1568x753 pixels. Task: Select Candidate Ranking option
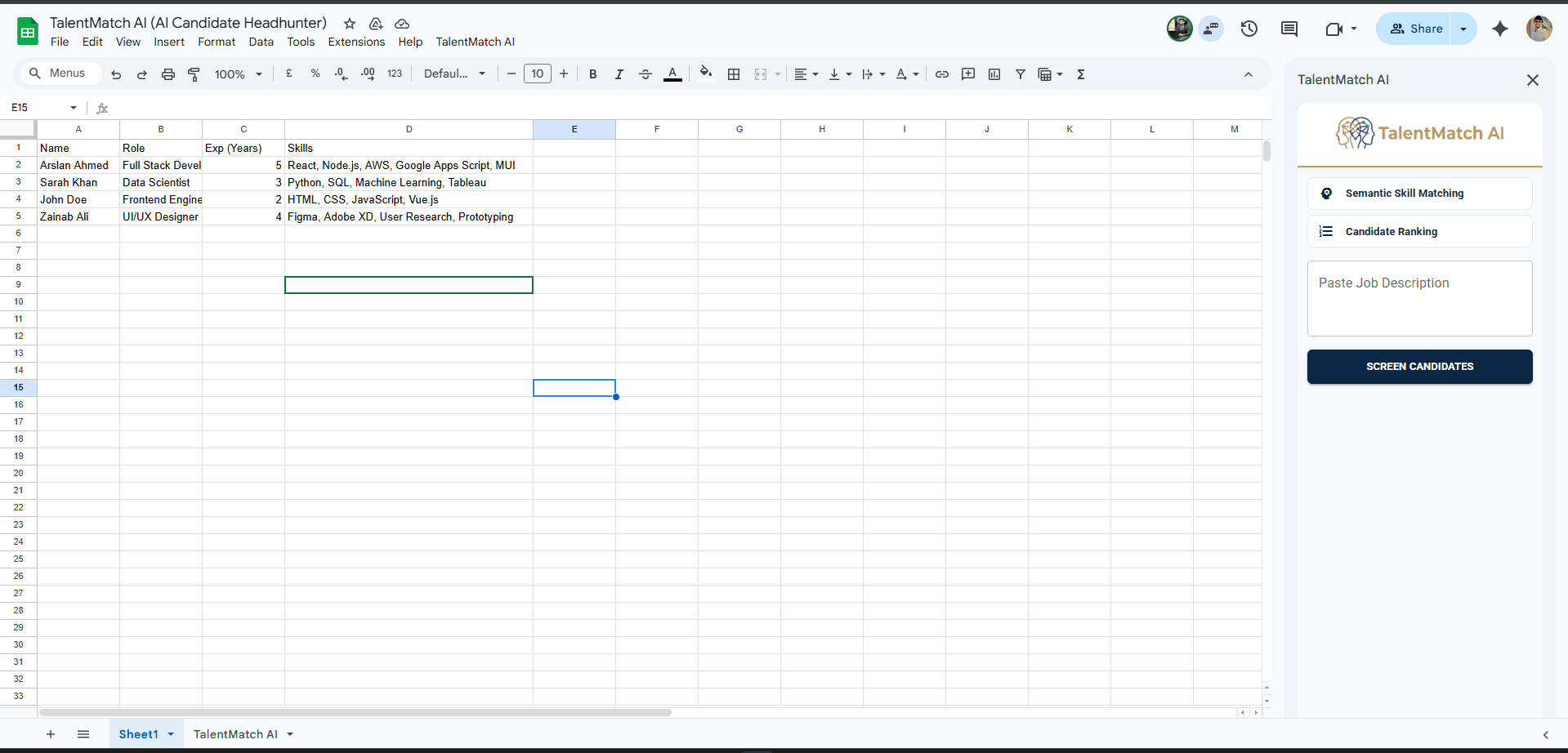[1420, 232]
